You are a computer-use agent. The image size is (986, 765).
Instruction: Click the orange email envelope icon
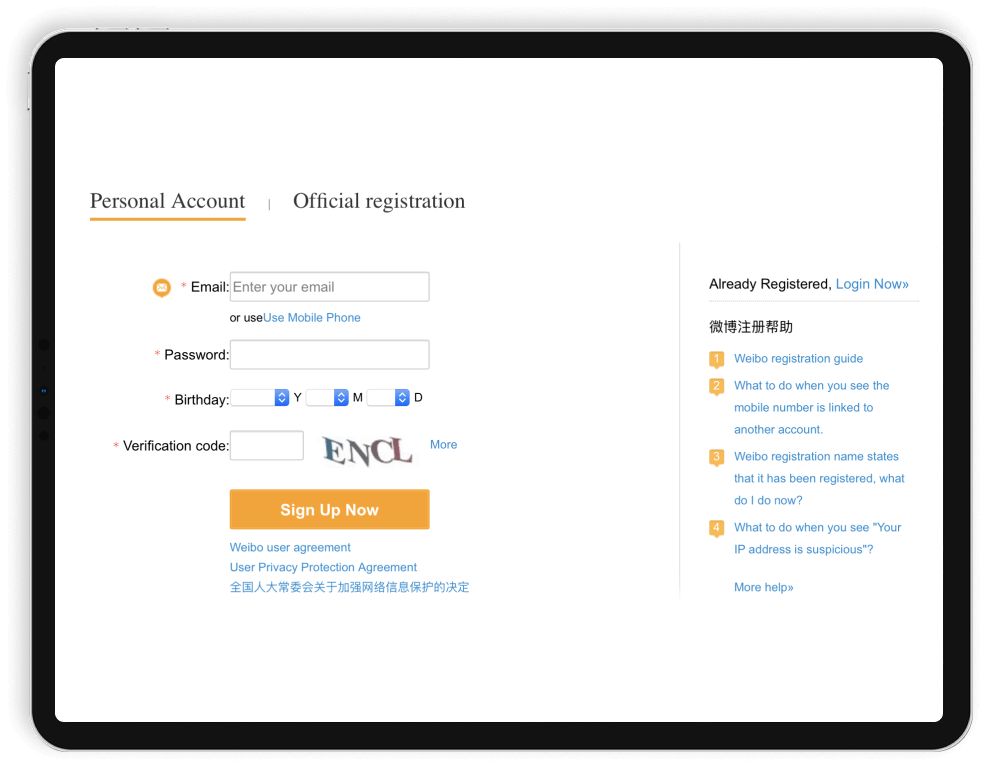(161, 287)
